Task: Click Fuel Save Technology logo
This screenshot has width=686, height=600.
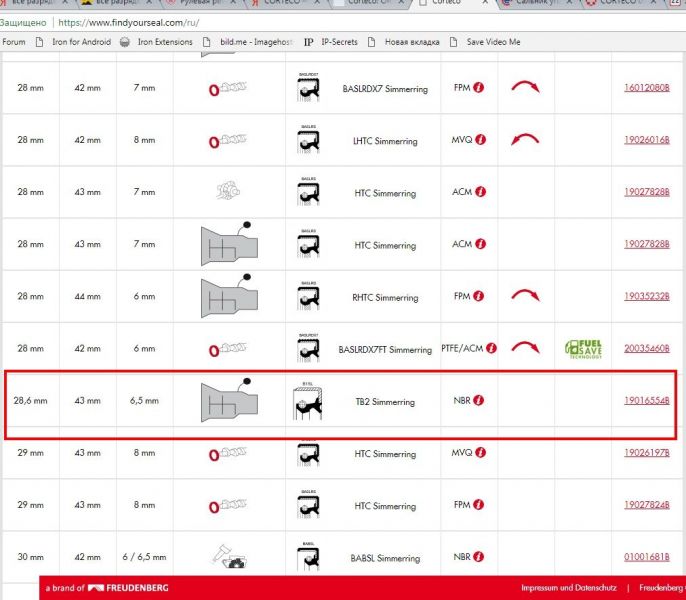Action: [x=583, y=349]
